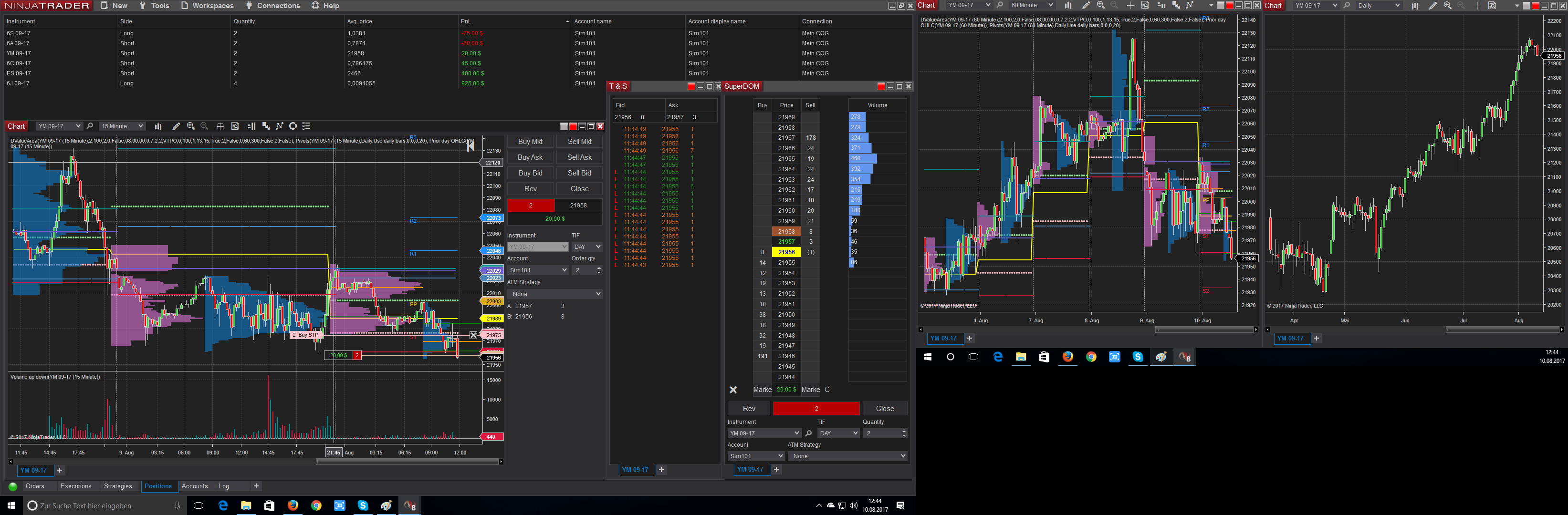Screen dimensions: 1568x515
Task: Reload the 15 Minute chart data
Action: point(293,126)
